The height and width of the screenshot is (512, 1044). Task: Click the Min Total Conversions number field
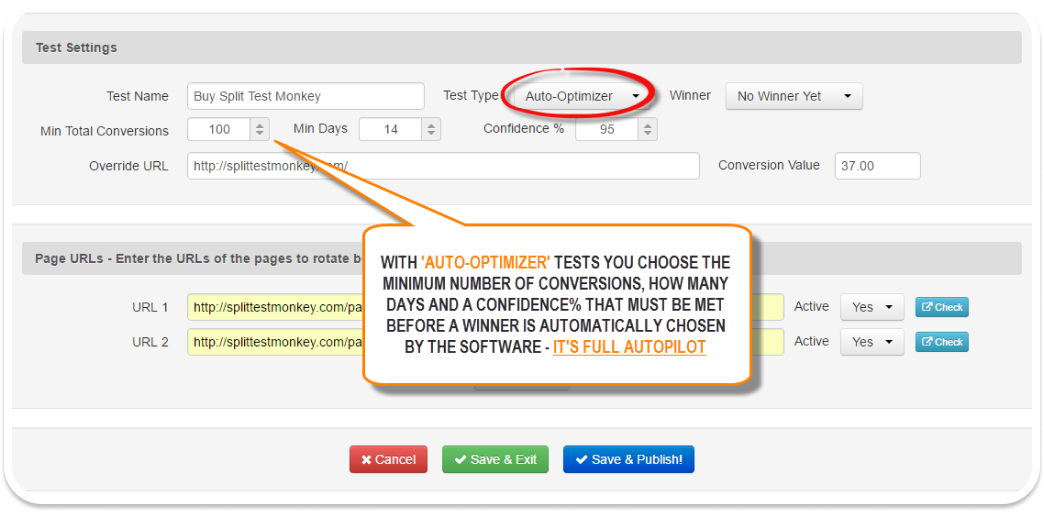pyautogui.click(x=219, y=129)
